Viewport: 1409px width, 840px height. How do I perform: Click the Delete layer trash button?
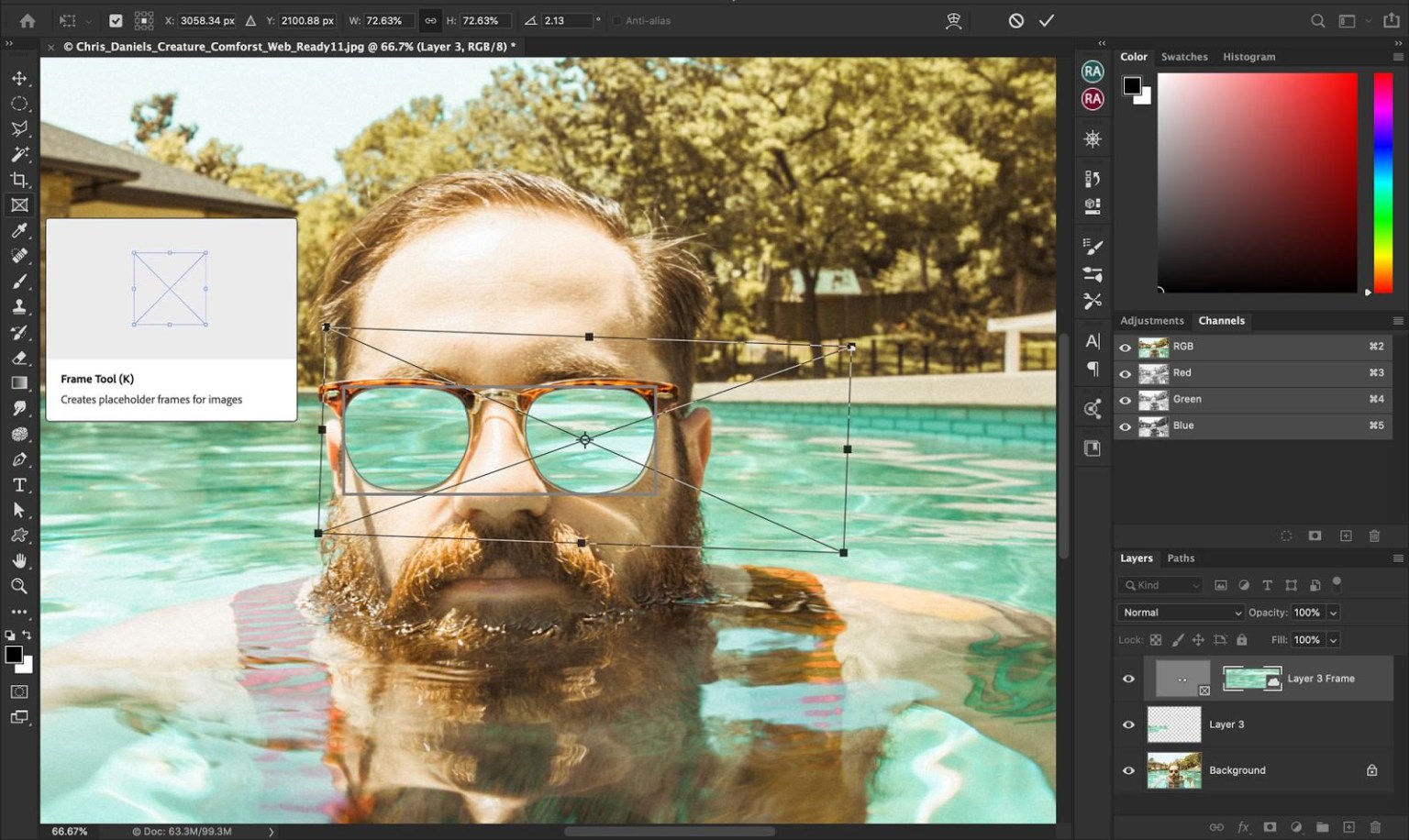[x=1374, y=826]
